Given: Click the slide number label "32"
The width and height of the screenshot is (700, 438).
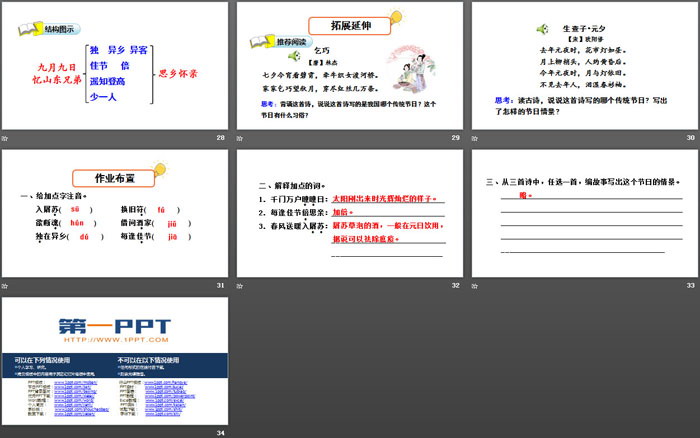Looking at the screenshot, I should point(455,285).
